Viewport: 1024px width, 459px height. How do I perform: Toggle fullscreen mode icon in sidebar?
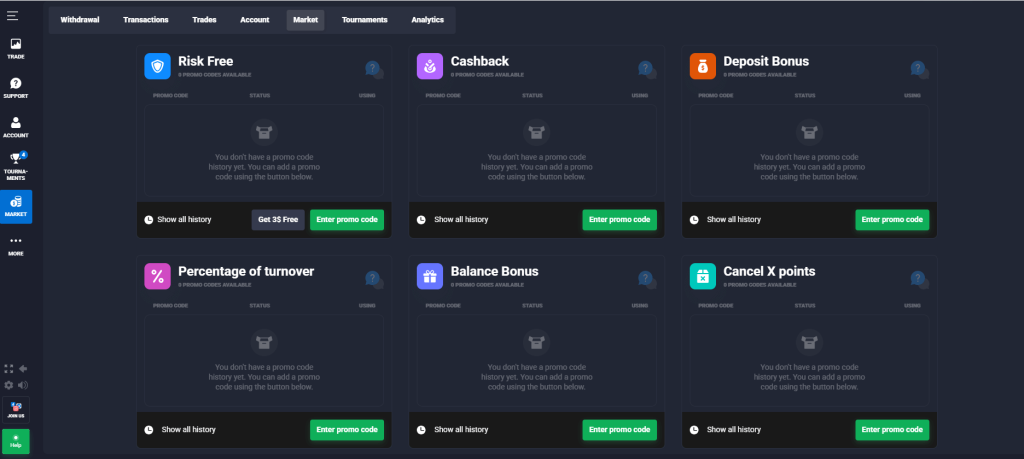(9, 369)
